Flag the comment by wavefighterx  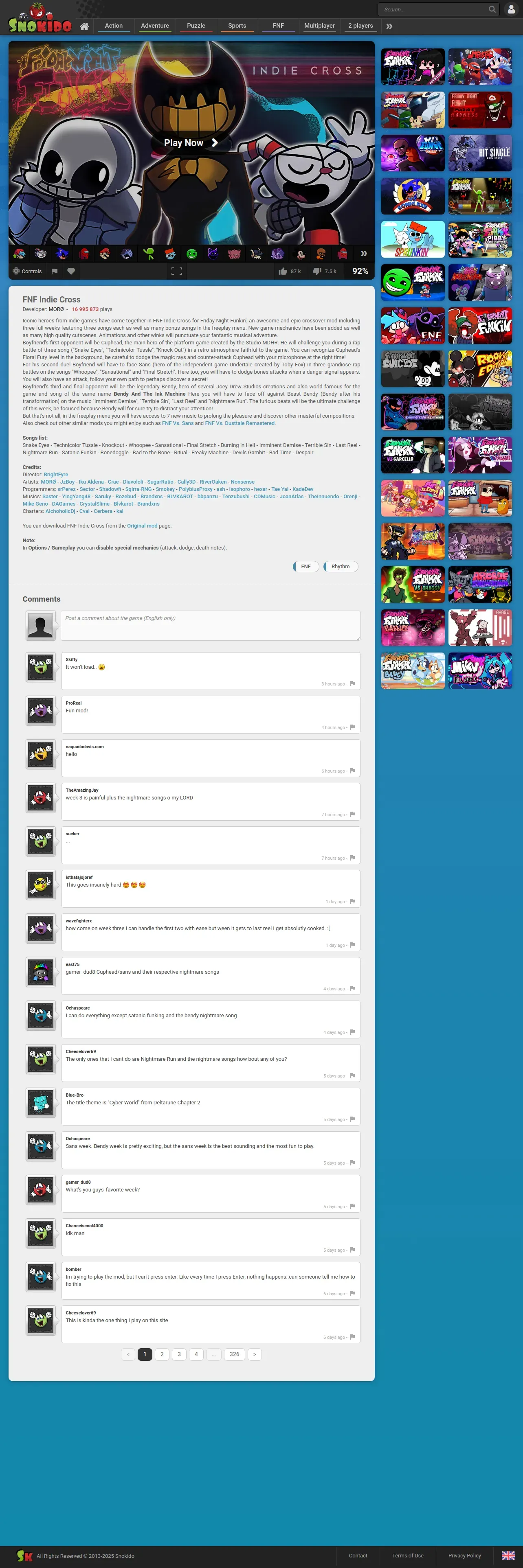tap(352, 945)
